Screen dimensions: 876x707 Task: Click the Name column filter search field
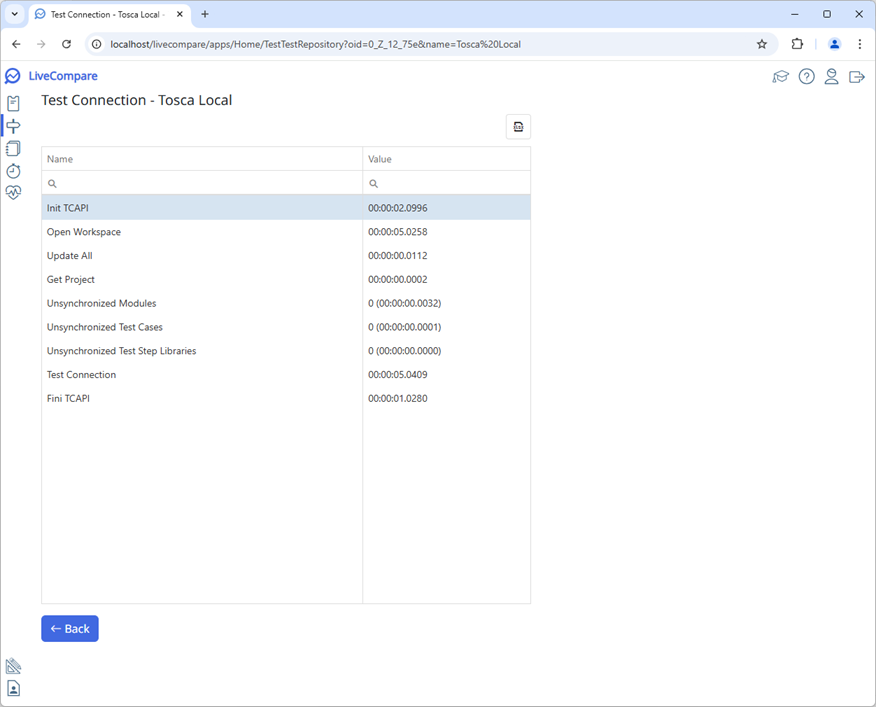coord(200,183)
